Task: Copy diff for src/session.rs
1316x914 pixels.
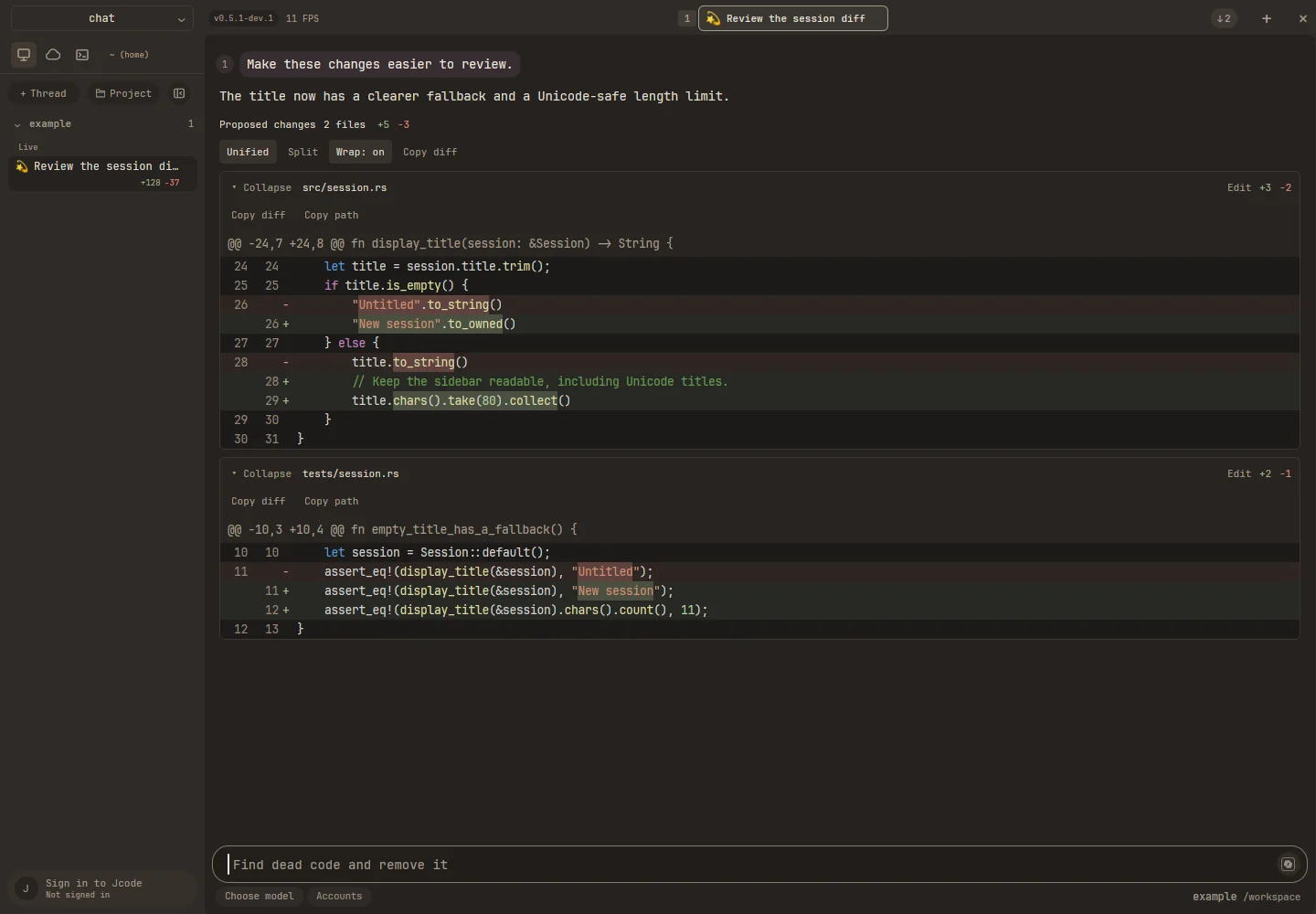Action: 259,215
